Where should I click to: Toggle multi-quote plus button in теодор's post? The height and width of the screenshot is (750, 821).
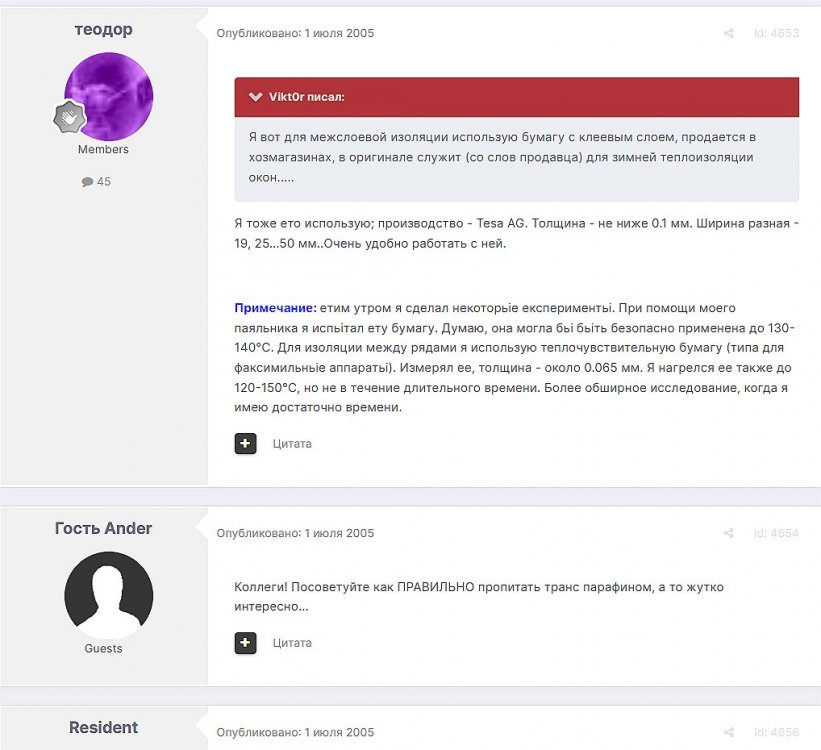(246, 443)
